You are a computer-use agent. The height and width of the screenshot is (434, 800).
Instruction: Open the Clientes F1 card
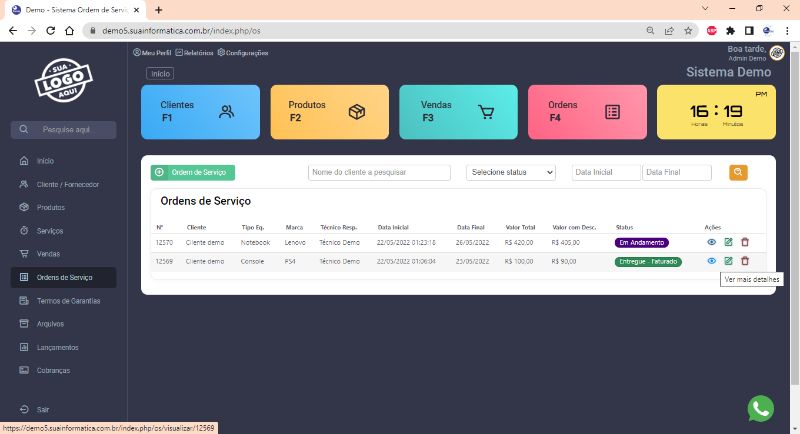click(200, 111)
